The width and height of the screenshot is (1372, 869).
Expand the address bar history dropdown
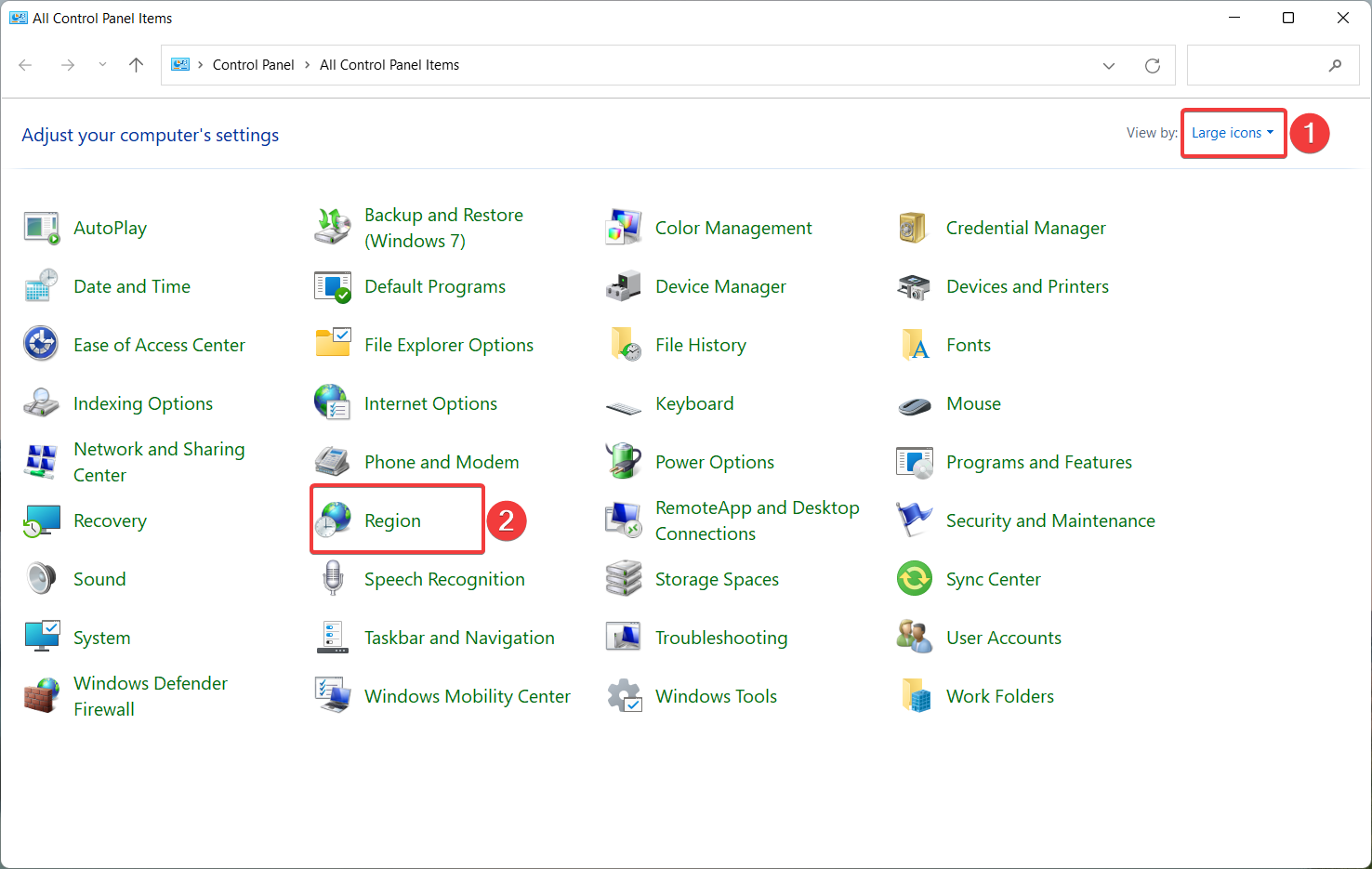[x=1109, y=65]
